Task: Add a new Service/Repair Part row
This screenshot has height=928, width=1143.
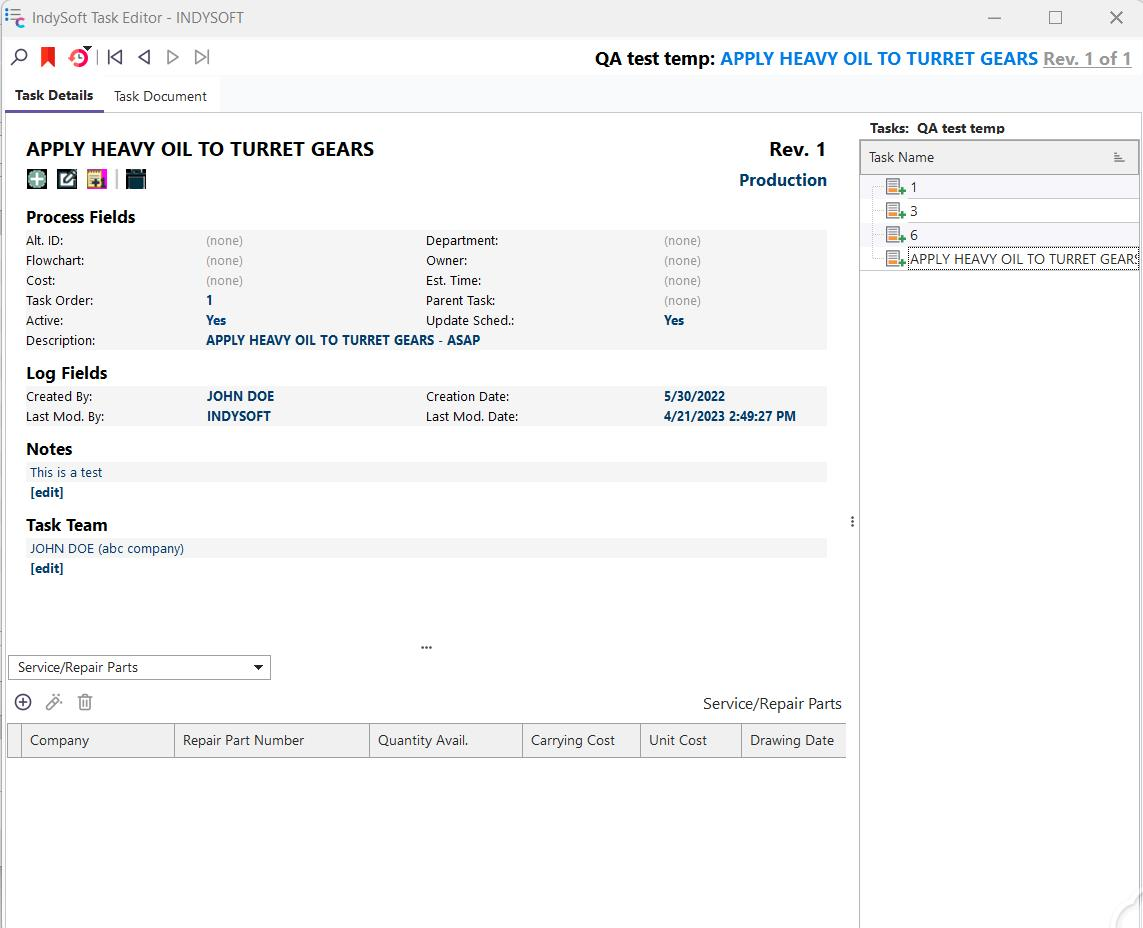Action: pyautogui.click(x=23, y=703)
